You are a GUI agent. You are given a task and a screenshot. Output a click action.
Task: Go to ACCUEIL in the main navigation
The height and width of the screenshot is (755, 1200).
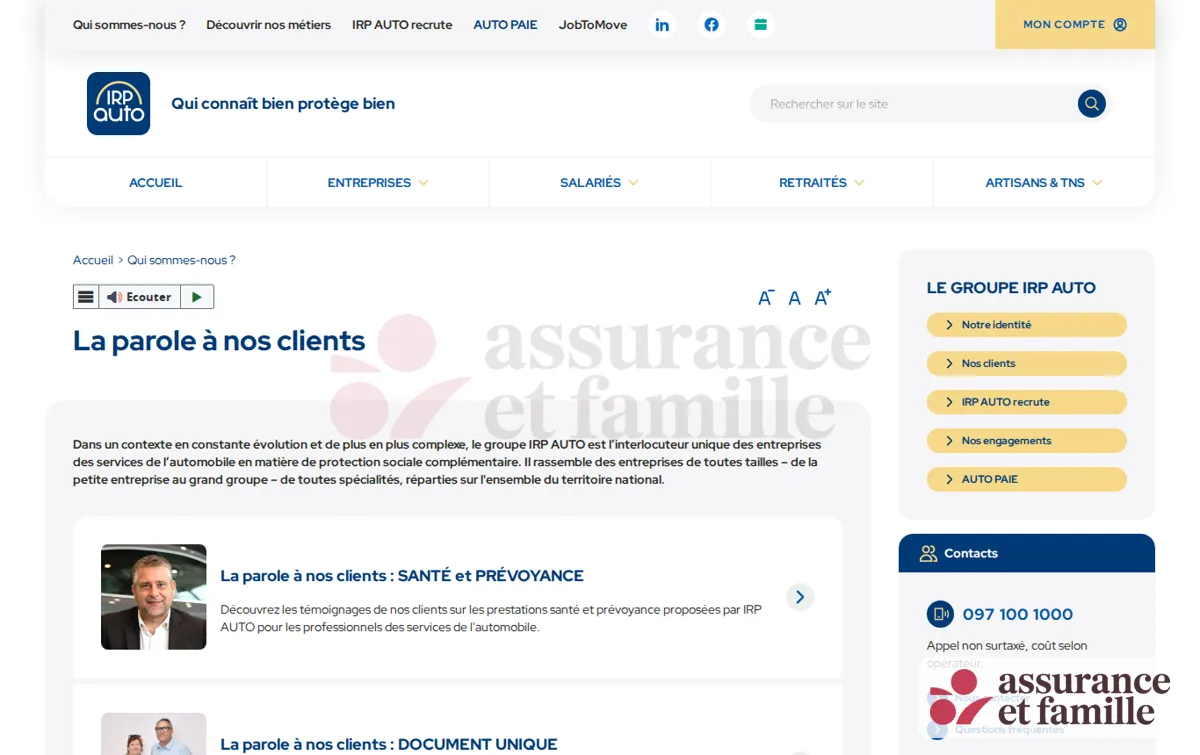tap(155, 183)
